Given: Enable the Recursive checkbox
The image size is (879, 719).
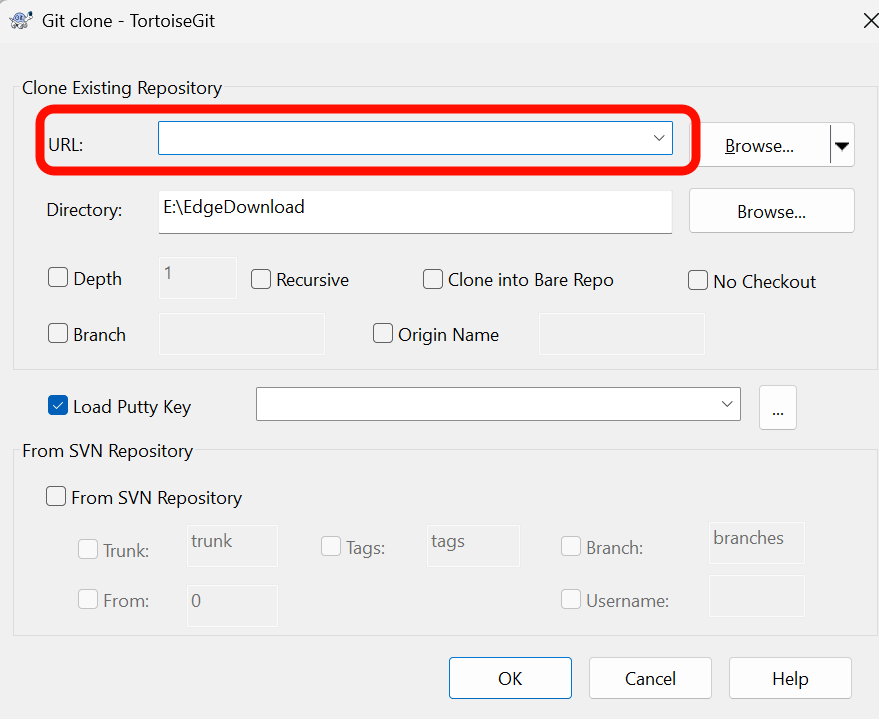Looking at the screenshot, I should point(261,279).
